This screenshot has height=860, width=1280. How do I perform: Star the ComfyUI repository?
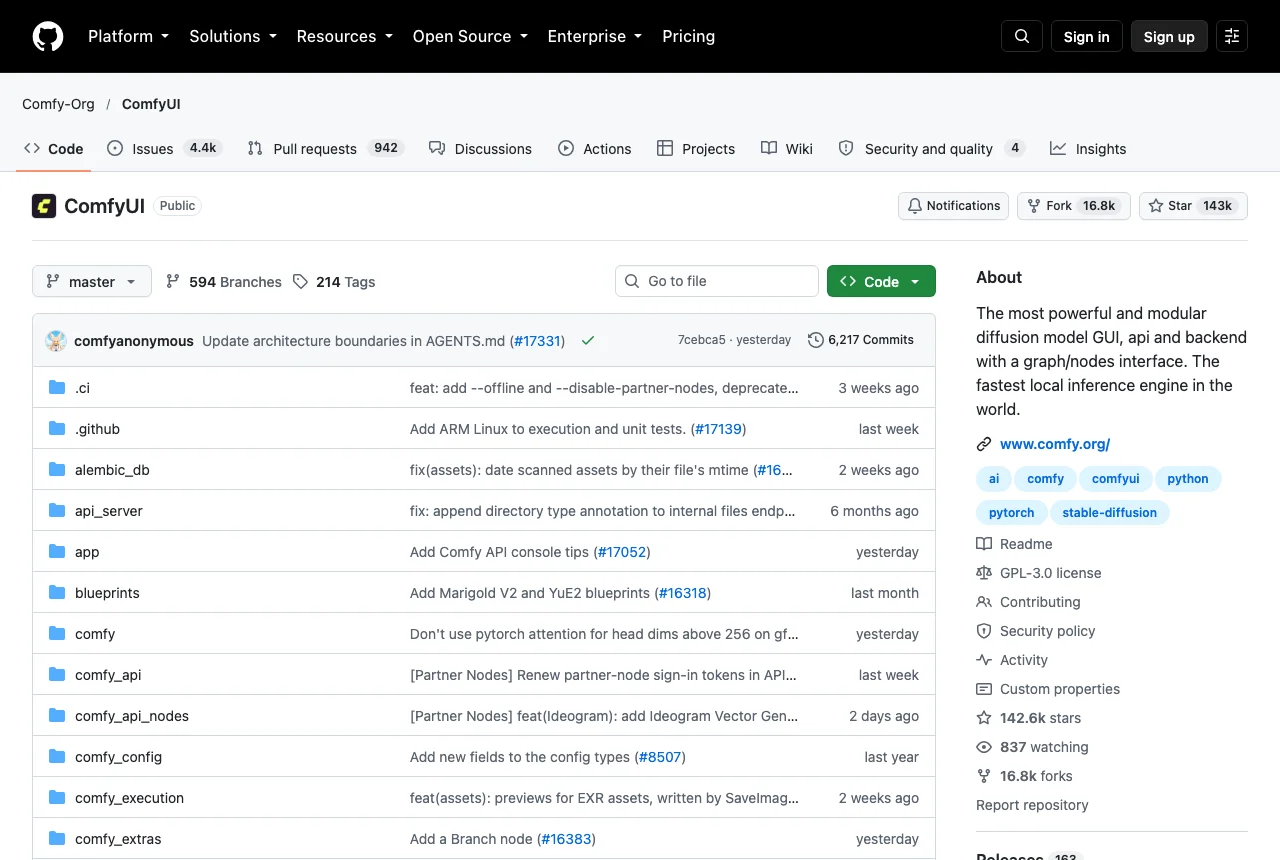[x=1193, y=206]
